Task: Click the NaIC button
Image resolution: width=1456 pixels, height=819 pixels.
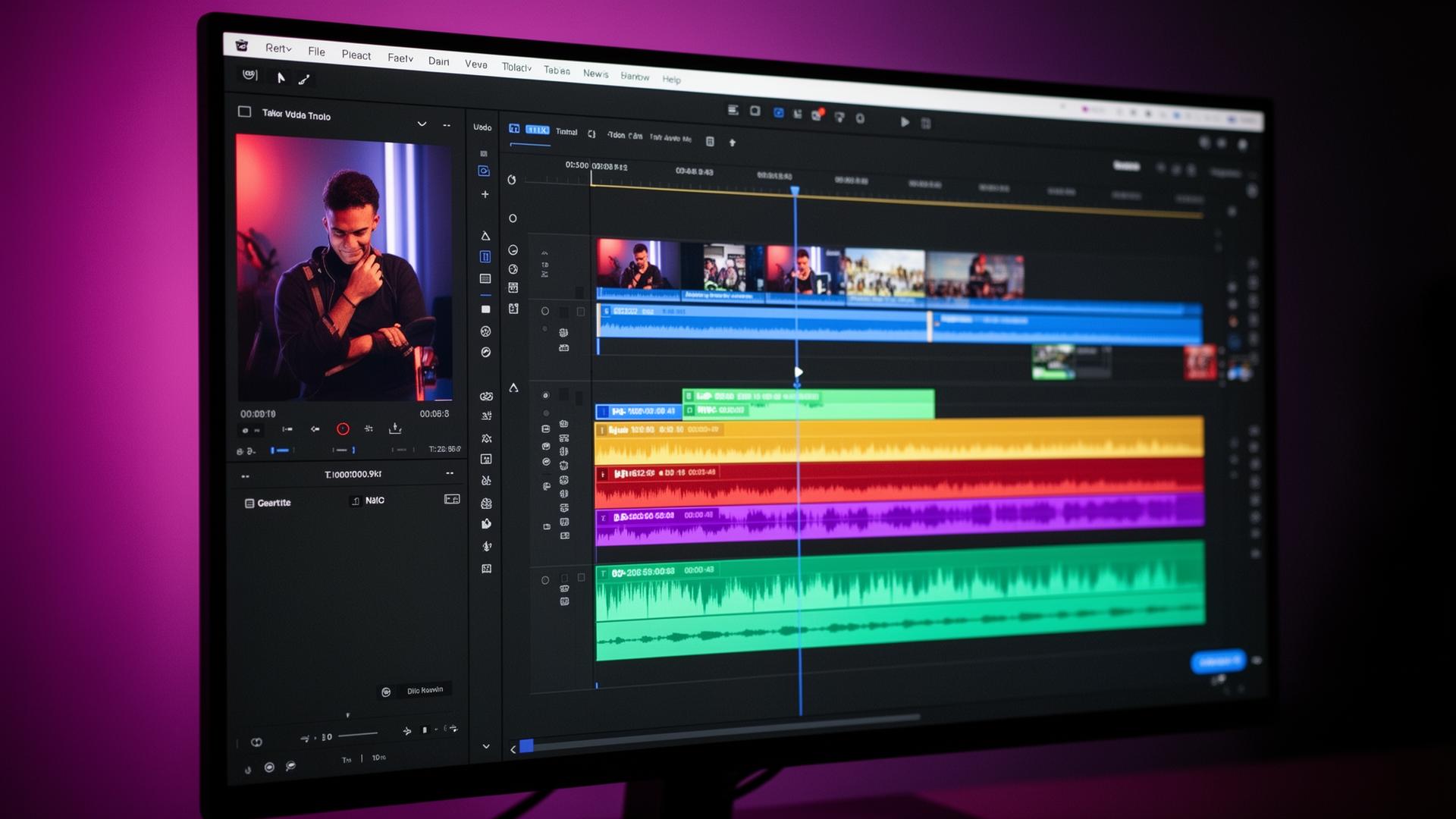Action: pyautogui.click(x=368, y=500)
